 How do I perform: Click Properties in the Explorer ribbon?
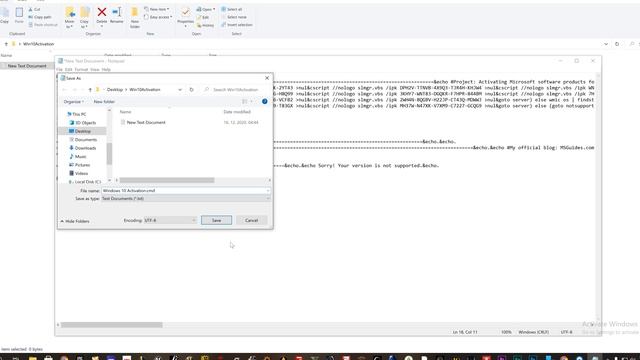pos(185,18)
